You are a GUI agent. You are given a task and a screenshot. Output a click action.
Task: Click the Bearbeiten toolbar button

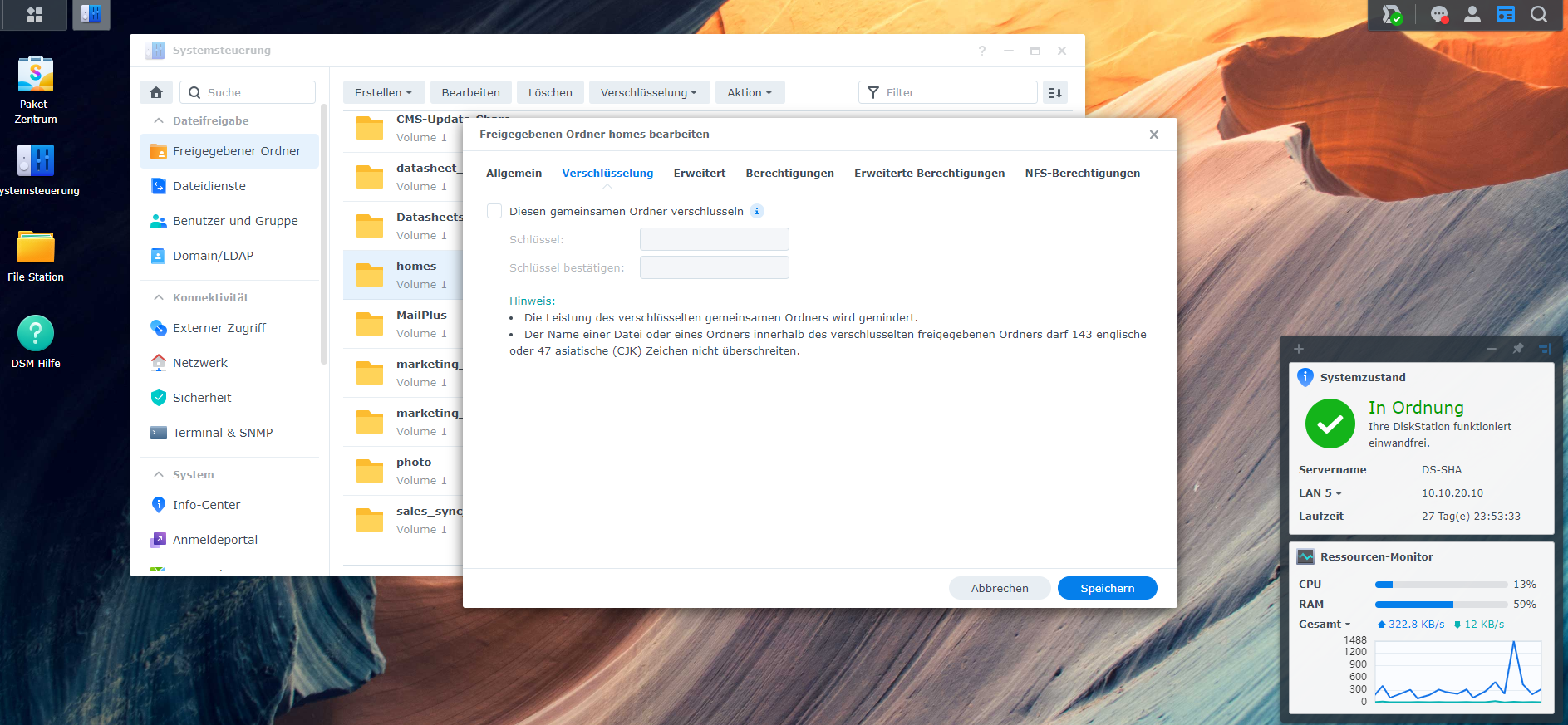[x=471, y=92]
